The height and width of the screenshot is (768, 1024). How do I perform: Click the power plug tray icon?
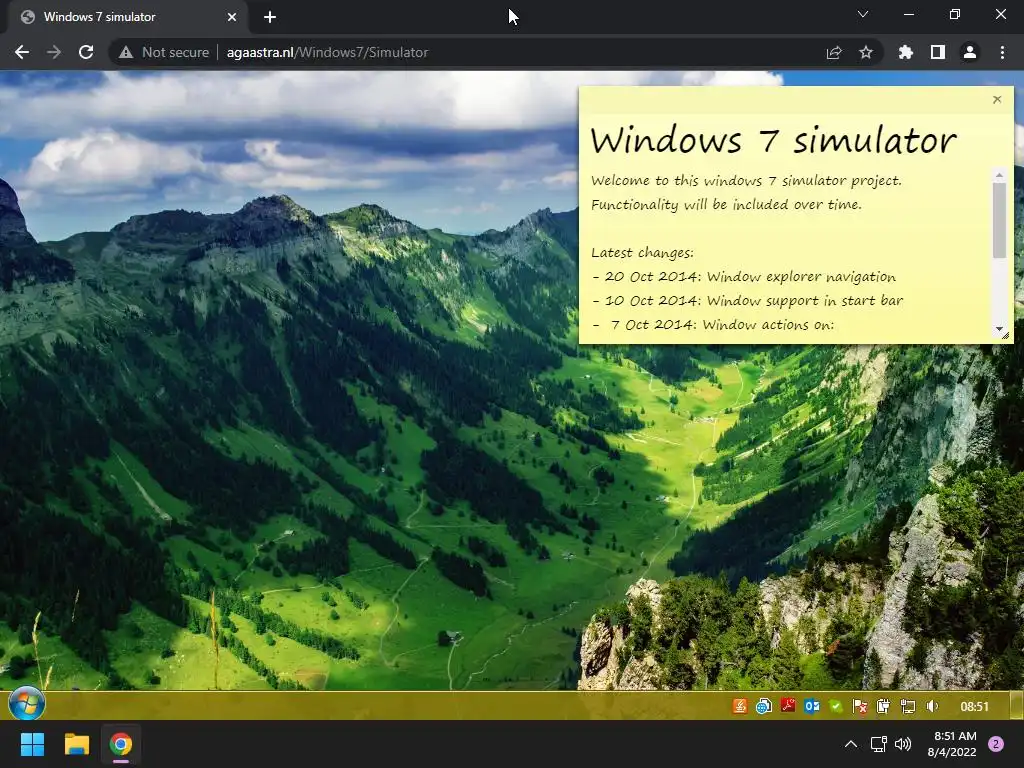884,706
